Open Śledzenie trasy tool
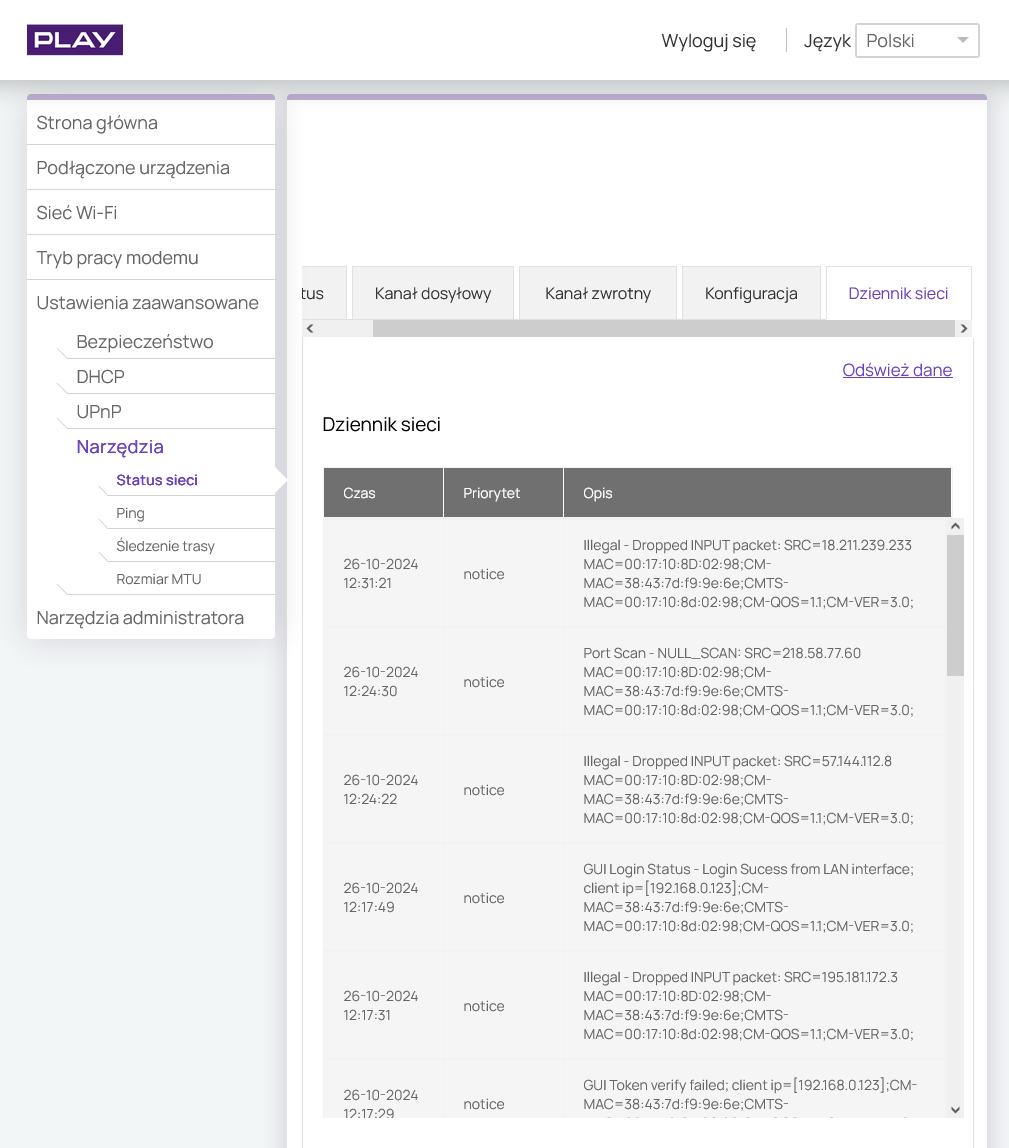This screenshot has height=1148, width=1009. pos(165,546)
